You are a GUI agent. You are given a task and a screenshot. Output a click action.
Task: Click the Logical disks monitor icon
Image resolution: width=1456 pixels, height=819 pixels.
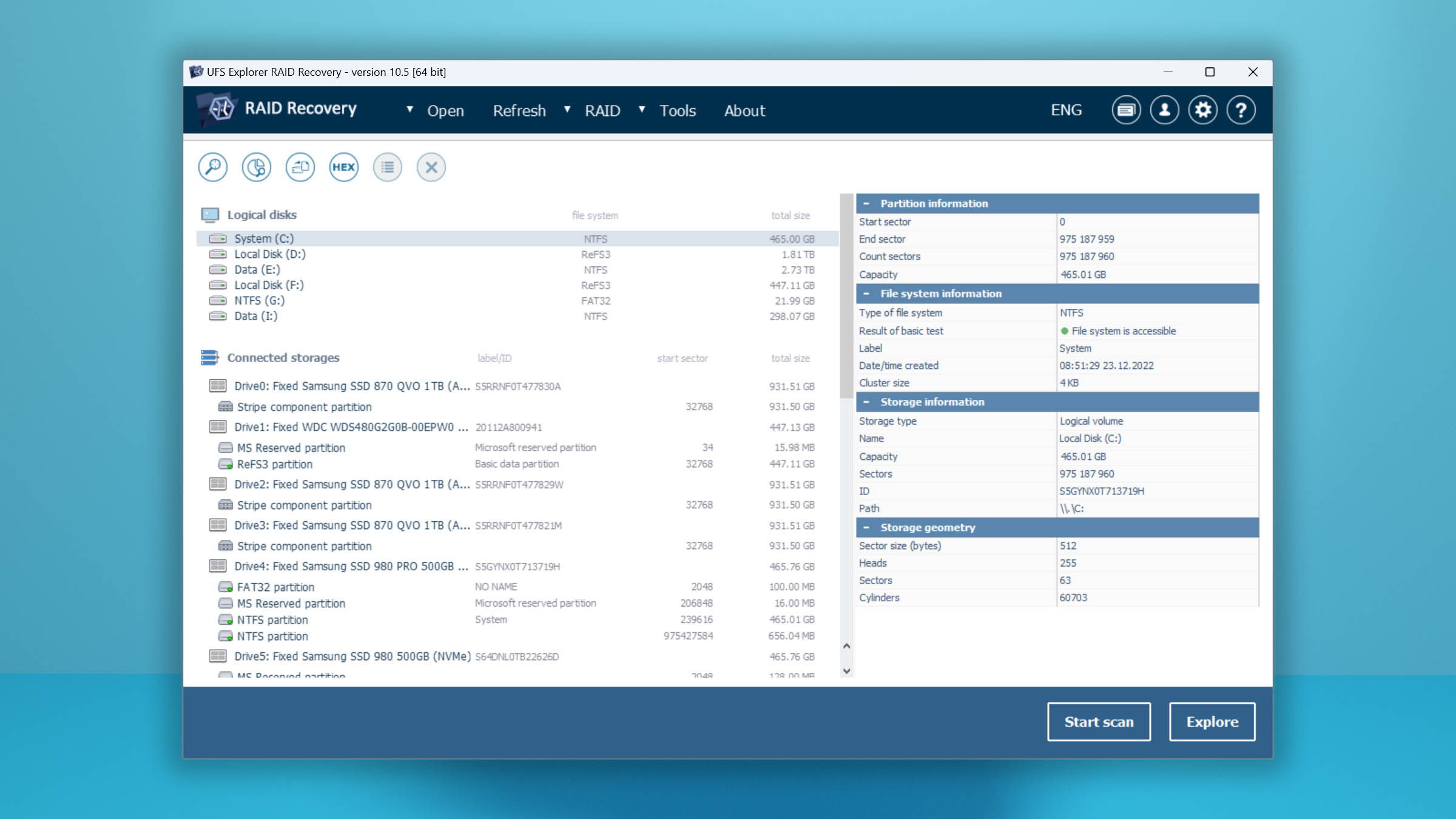tap(210, 215)
